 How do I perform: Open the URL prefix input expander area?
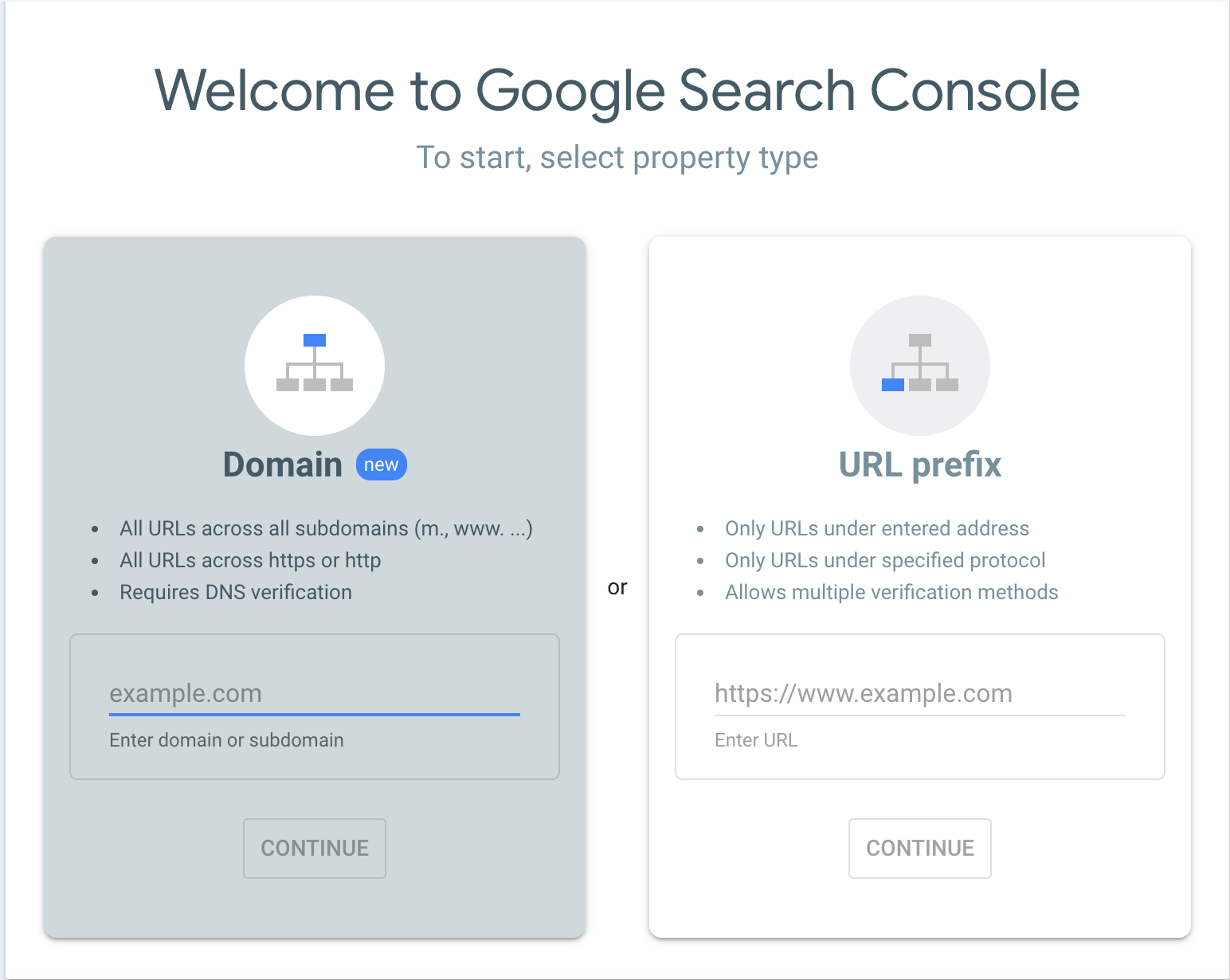coord(919,706)
